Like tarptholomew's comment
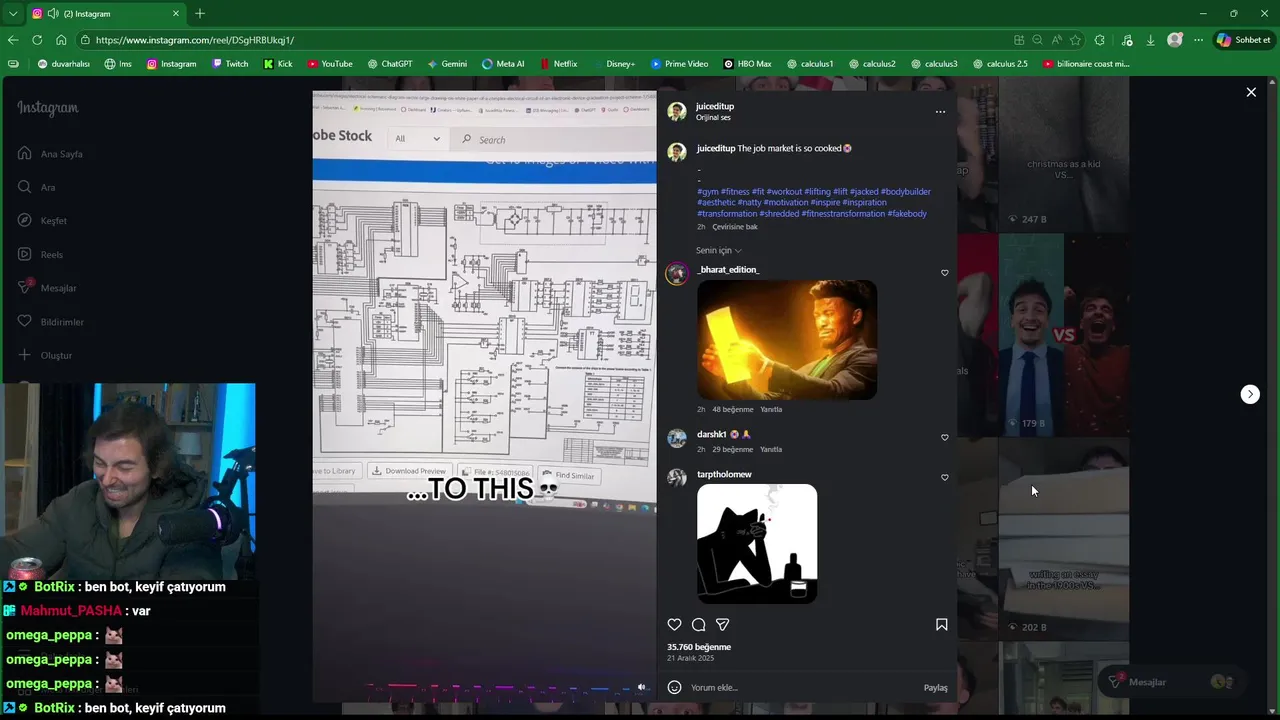1280x720 pixels. [944, 477]
